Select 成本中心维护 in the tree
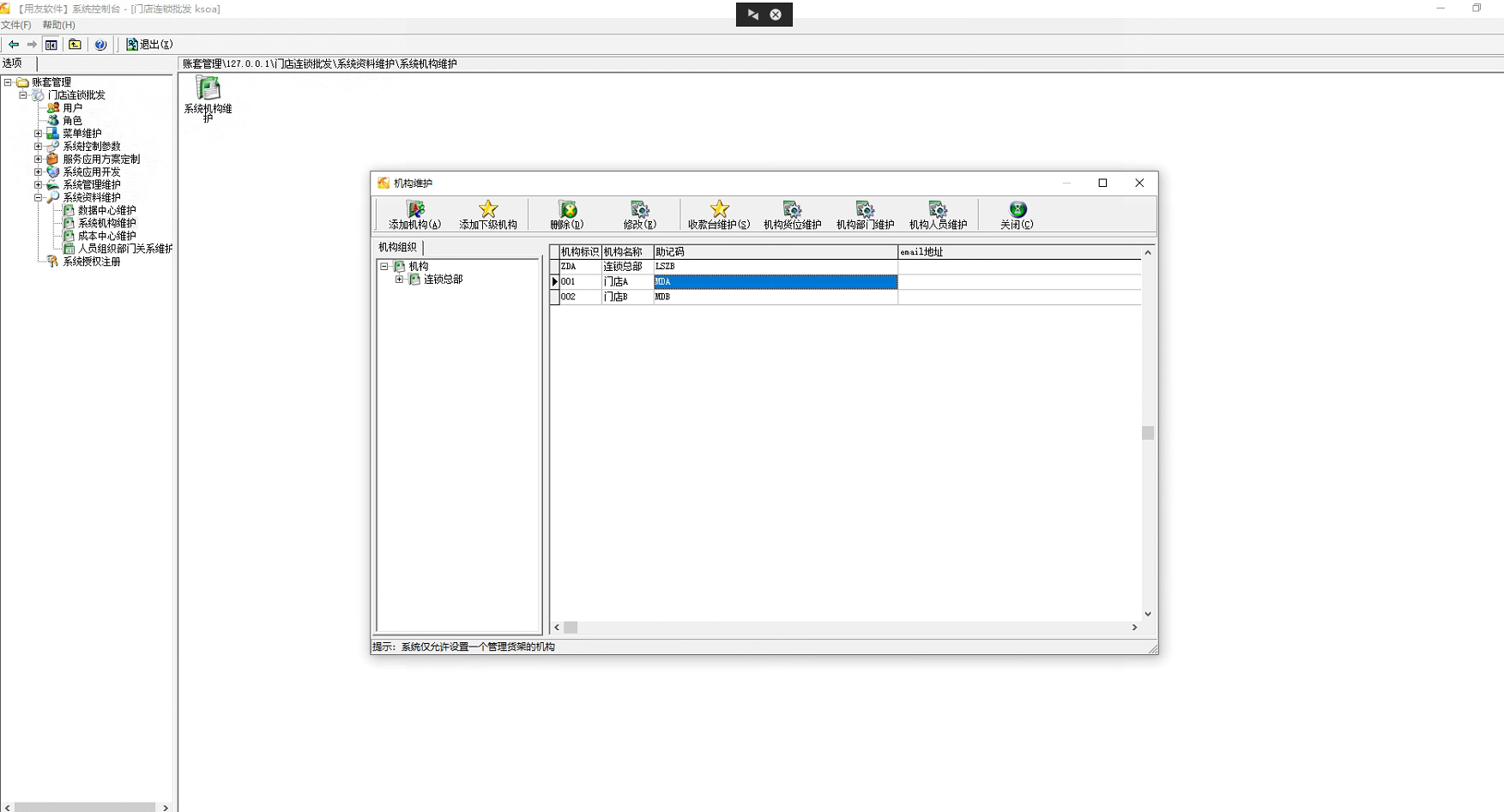 106,236
